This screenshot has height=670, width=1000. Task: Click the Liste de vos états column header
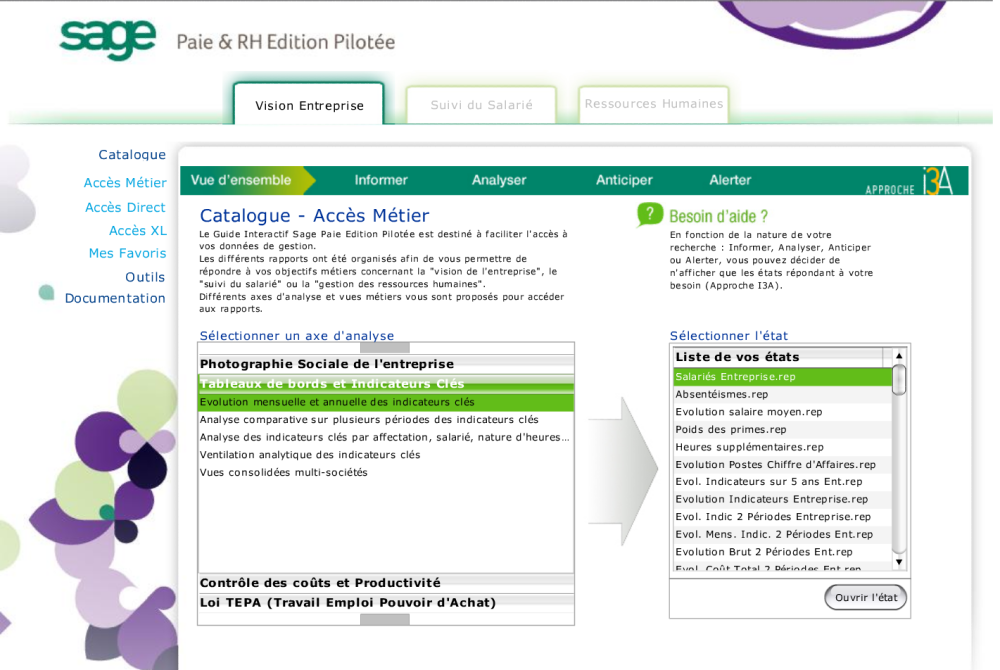[778, 357]
